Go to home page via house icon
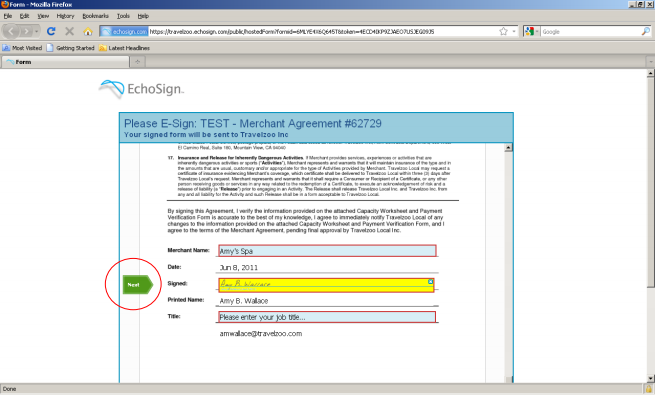Screen dimensions: 655x395 click(88, 31)
